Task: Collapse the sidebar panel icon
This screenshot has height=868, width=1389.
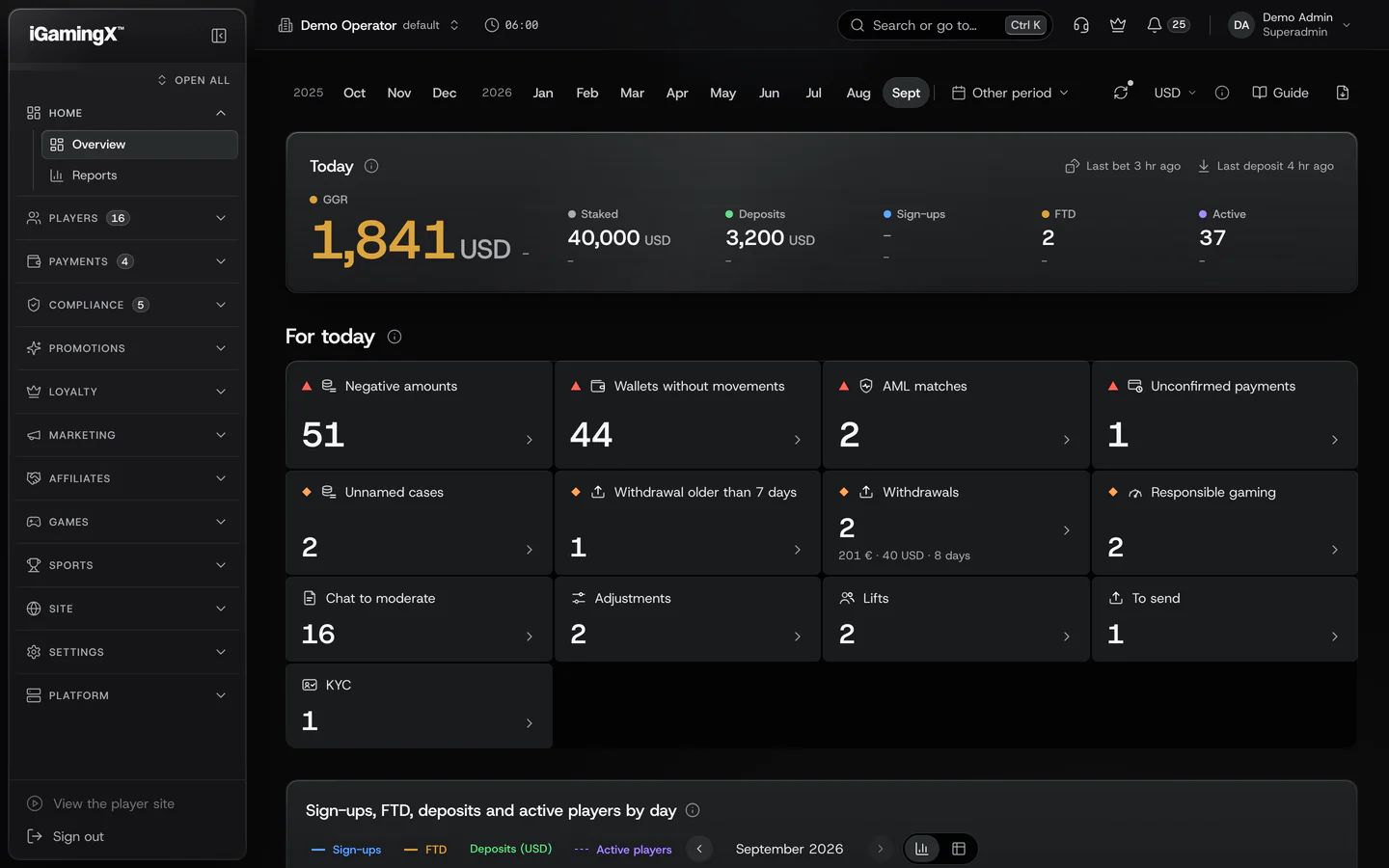Action: [x=219, y=36]
